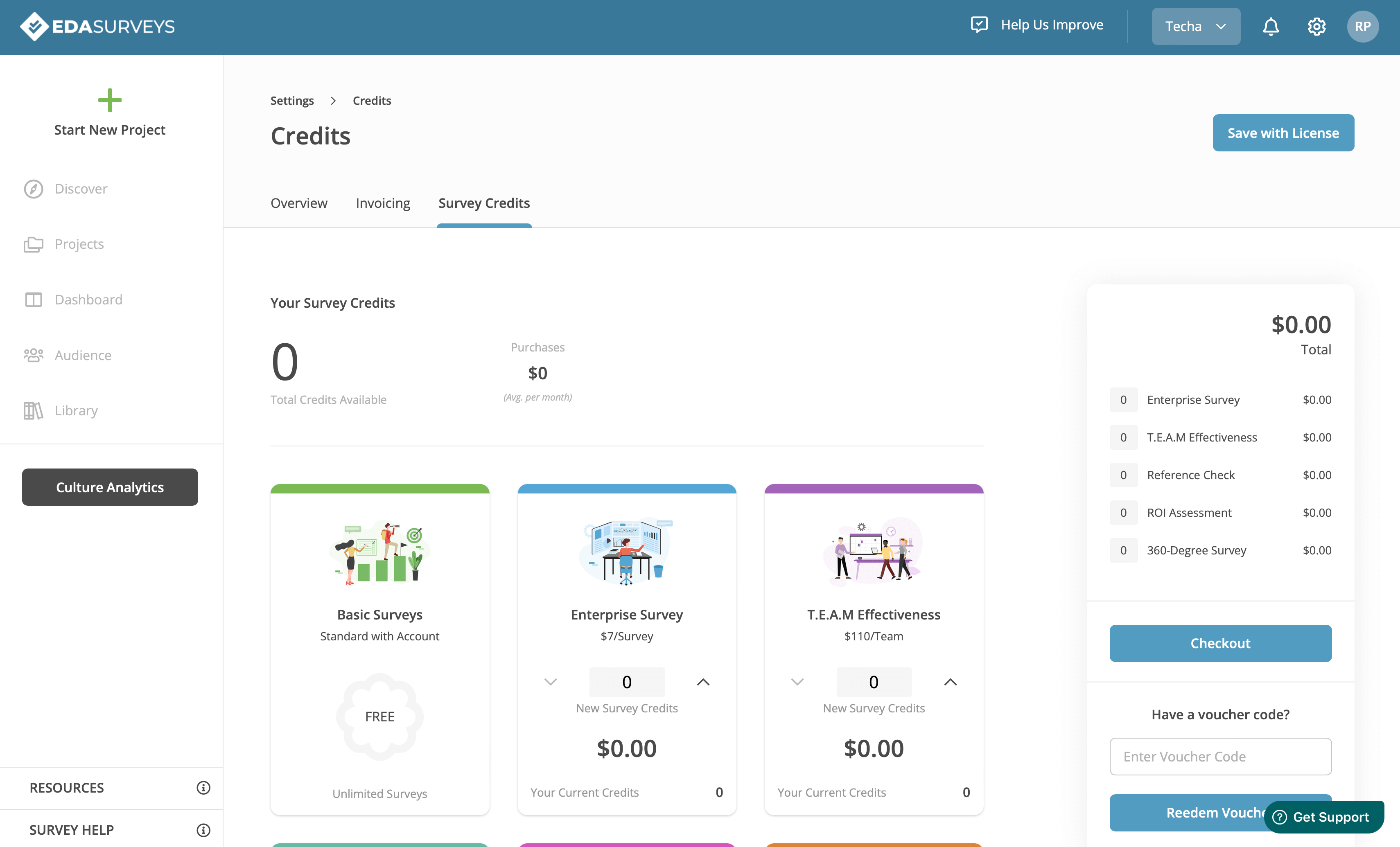The height and width of the screenshot is (847, 1400).
Task: Click 'ROI Assessment' in the order summary
Action: (x=1189, y=512)
